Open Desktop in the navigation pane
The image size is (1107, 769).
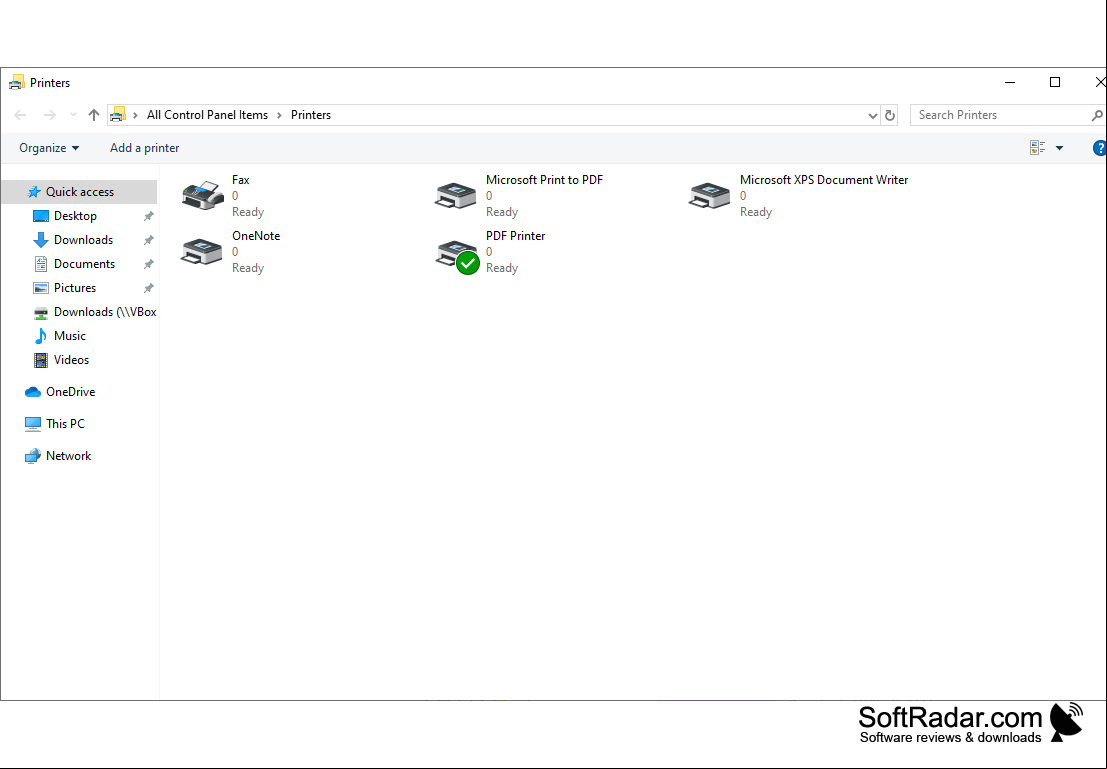click(x=76, y=216)
